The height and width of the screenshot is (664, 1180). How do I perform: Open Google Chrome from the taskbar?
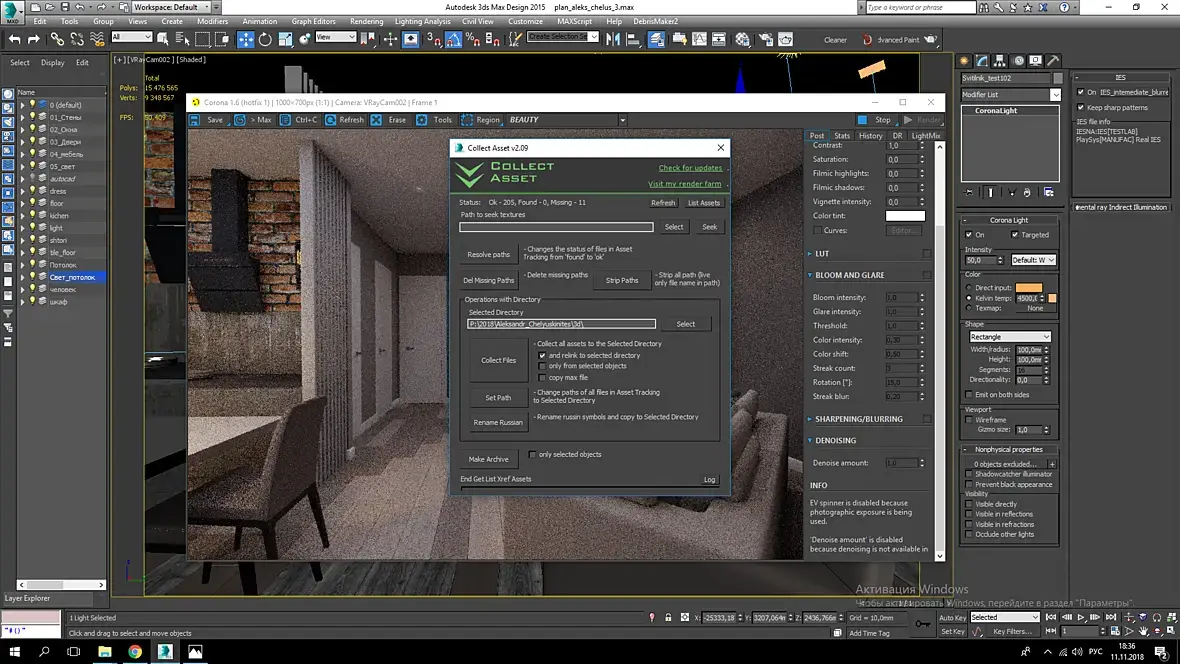(x=135, y=652)
